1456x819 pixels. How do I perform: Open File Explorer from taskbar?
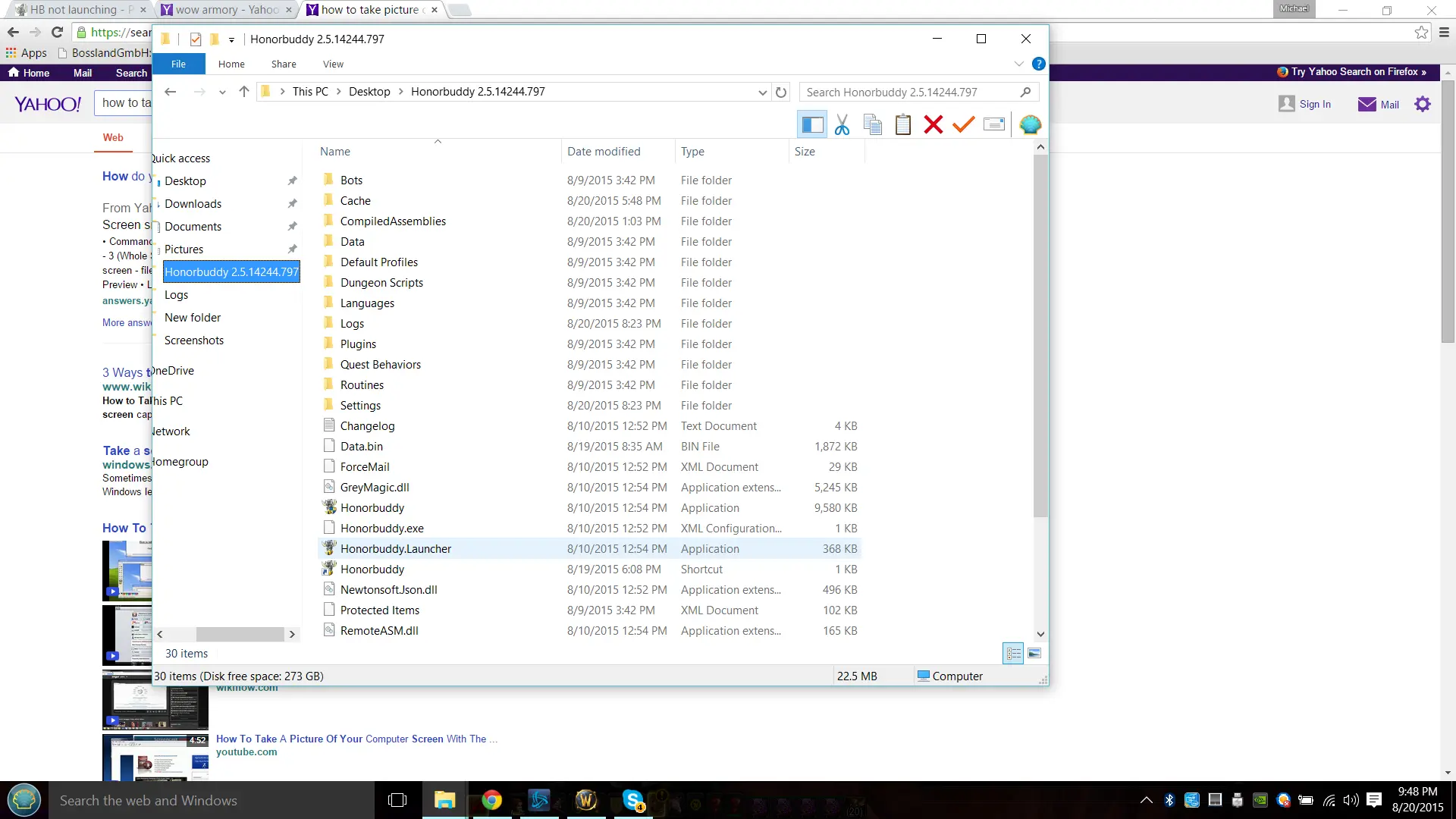444,800
